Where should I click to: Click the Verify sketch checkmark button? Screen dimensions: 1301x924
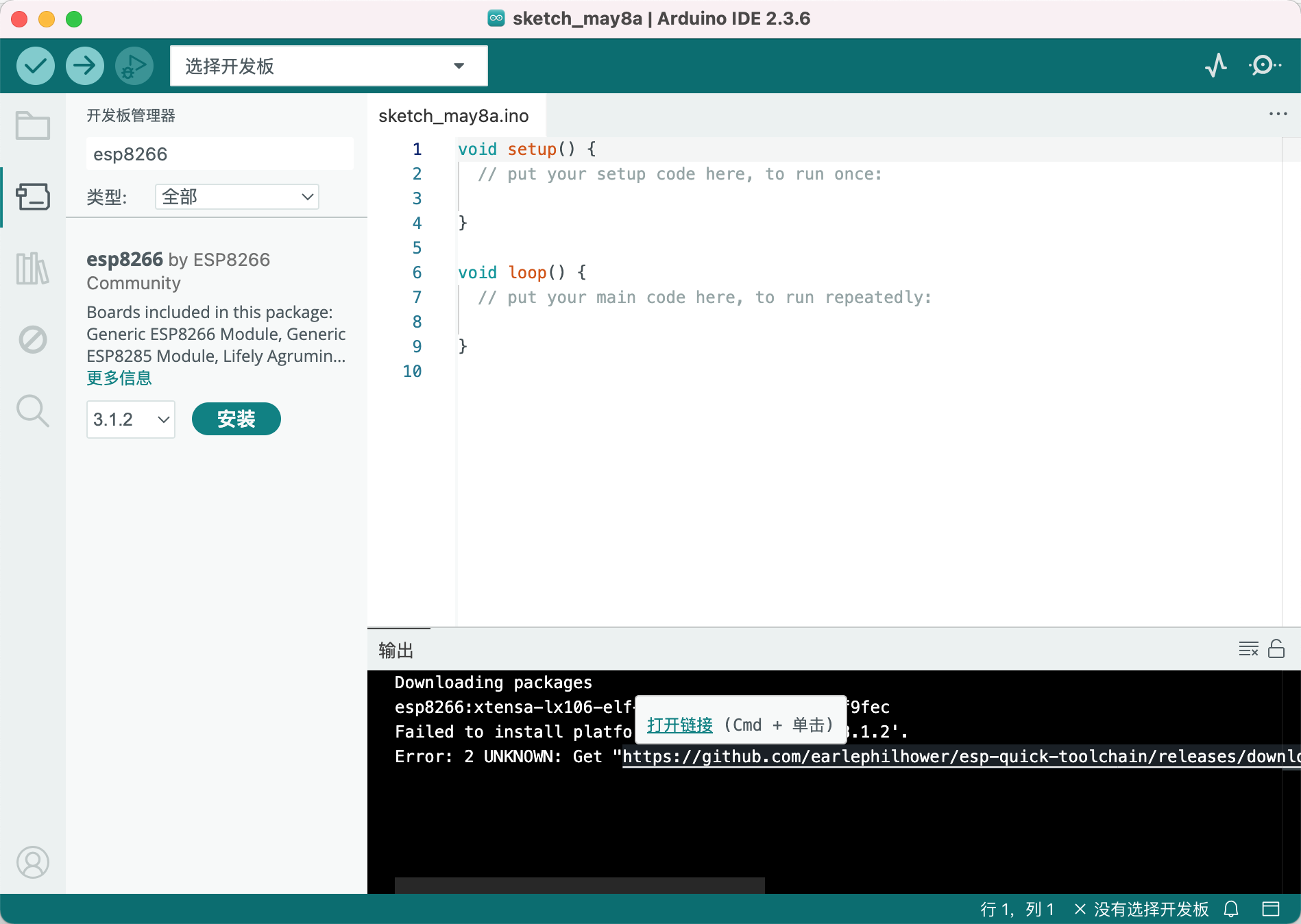36,66
